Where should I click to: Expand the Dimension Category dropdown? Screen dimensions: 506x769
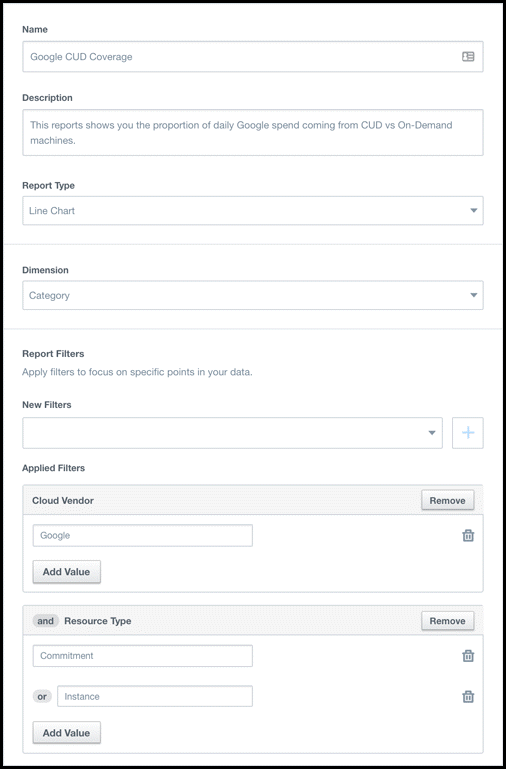[253, 295]
